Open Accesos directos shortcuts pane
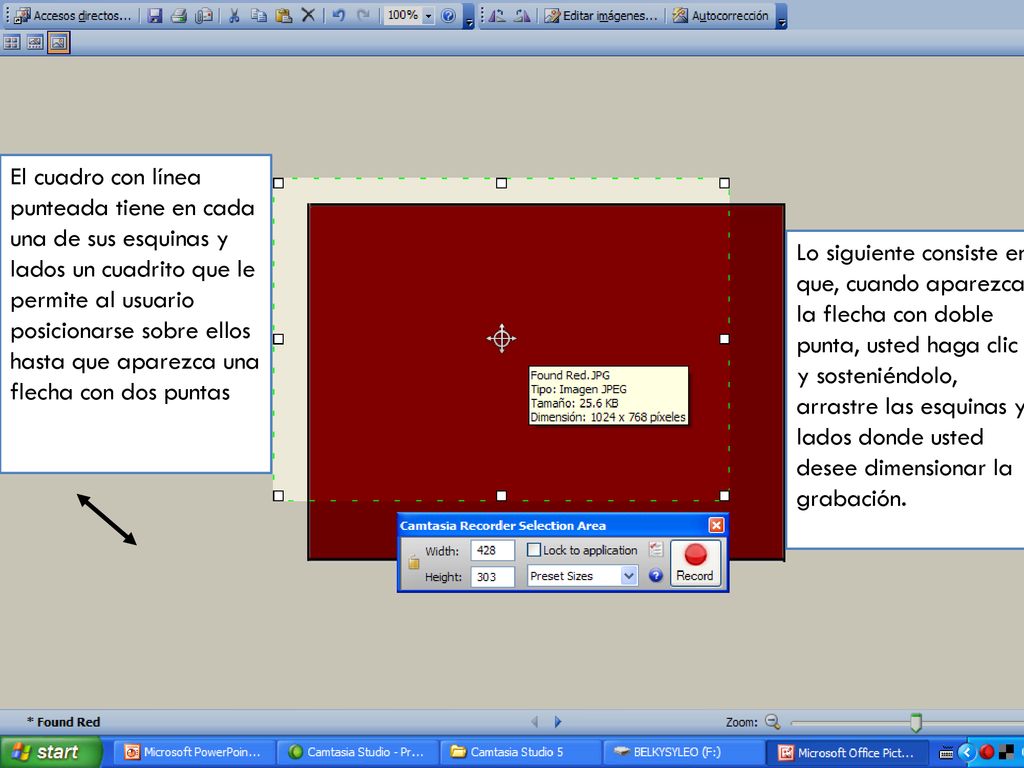The height and width of the screenshot is (768, 1024). (x=72, y=16)
